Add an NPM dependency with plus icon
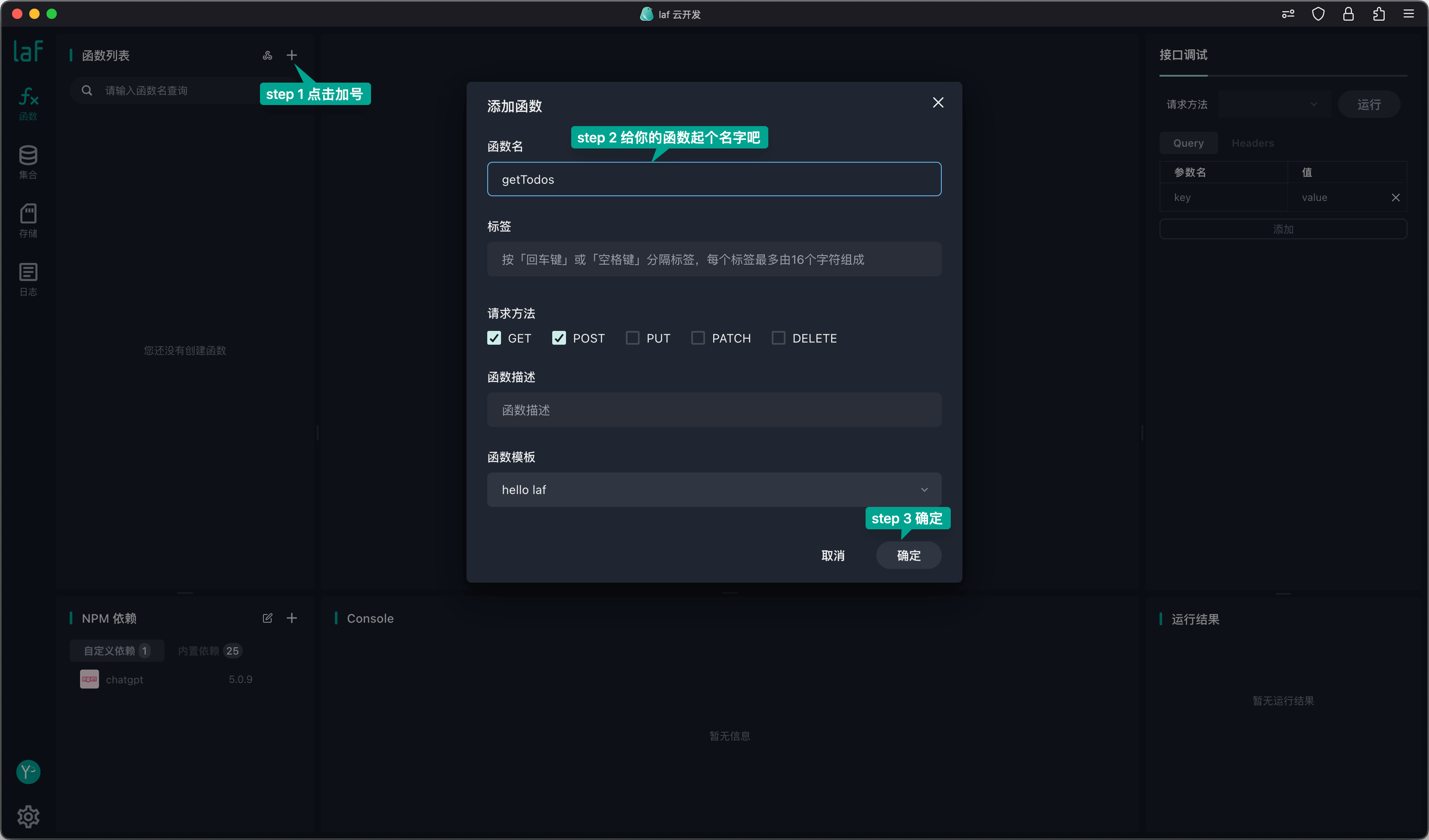 coord(291,618)
